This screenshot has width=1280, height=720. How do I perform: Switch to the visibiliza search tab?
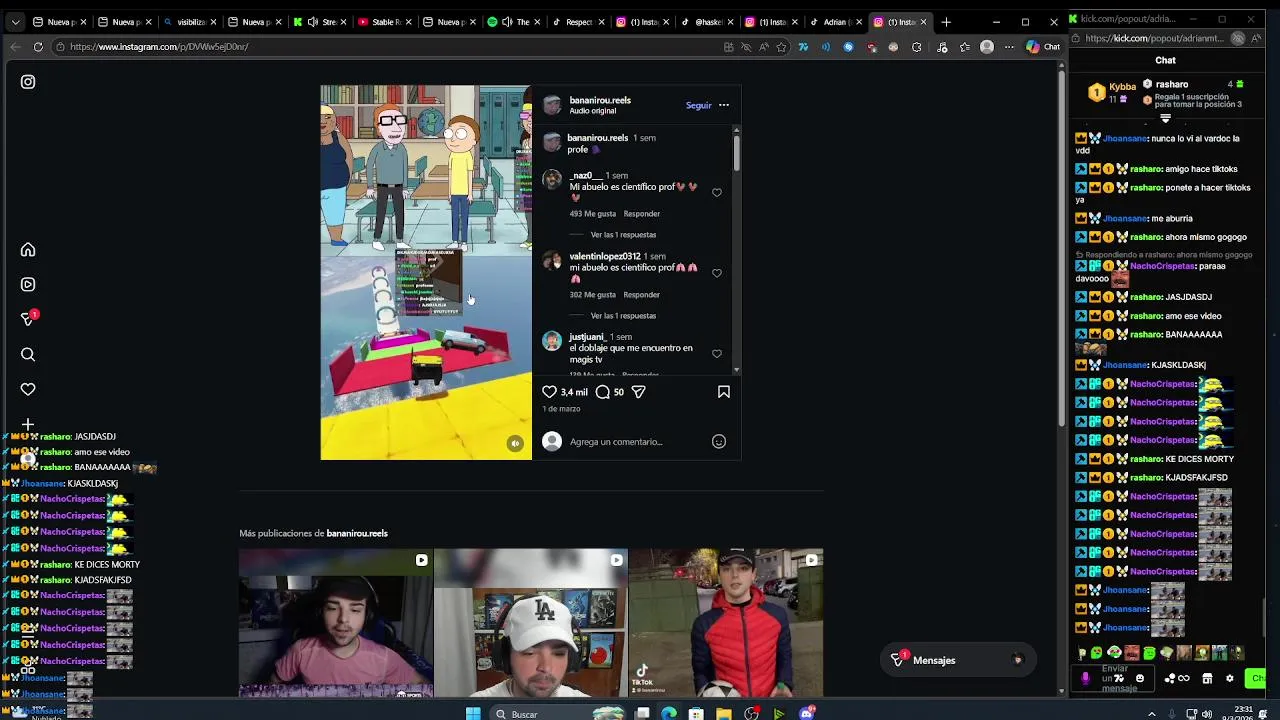(x=190, y=22)
